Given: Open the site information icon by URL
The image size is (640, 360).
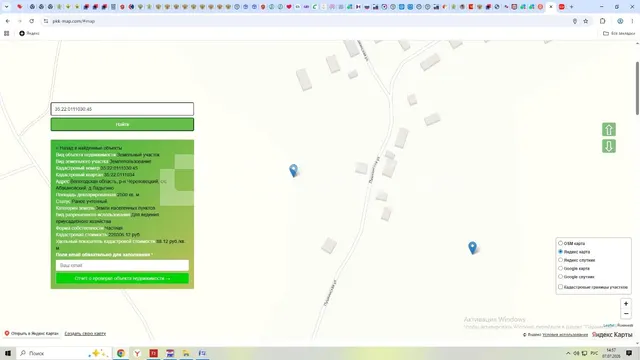Looking at the screenshot, I should (46, 21).
